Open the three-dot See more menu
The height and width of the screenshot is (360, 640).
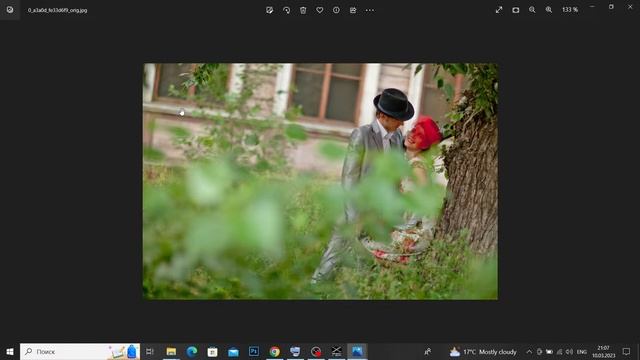click(370, 10)
